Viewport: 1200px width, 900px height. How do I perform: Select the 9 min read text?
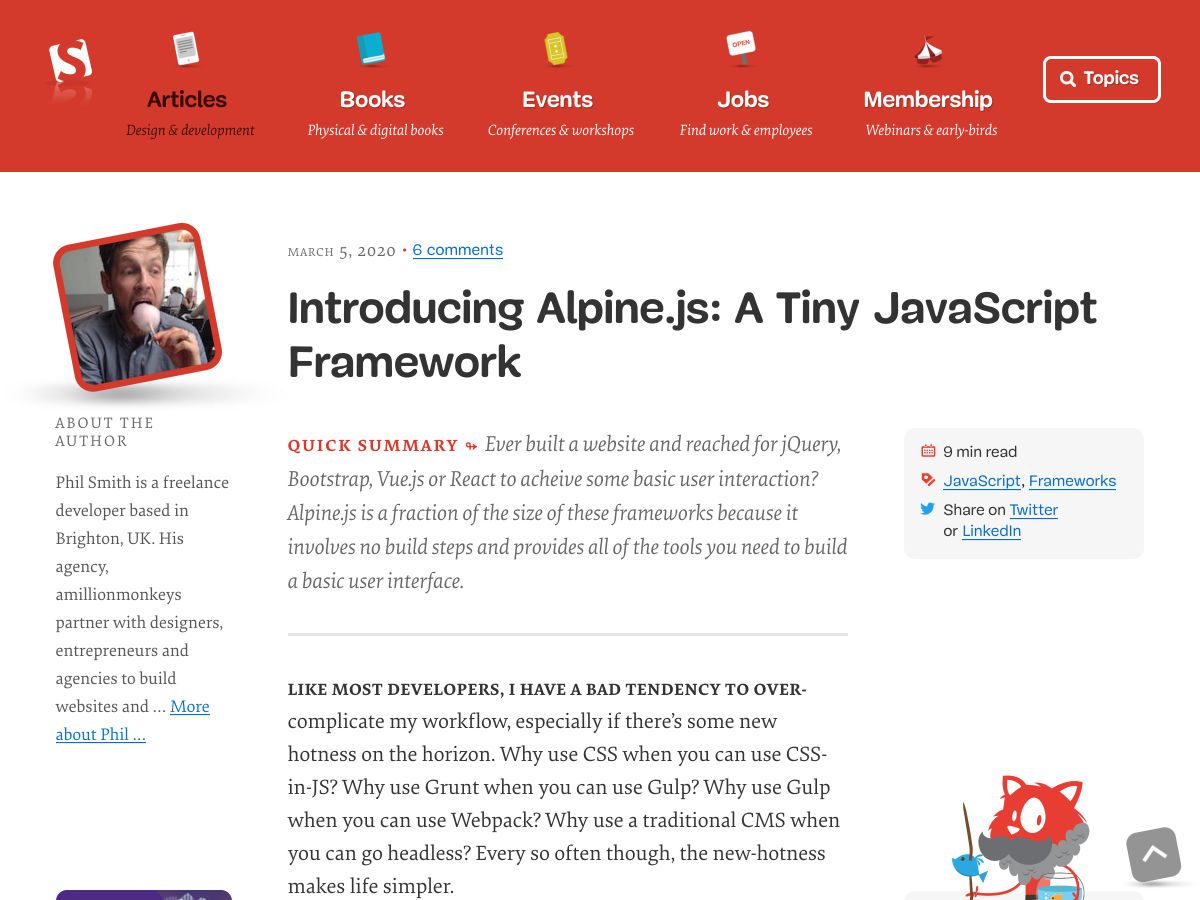point(980,452)
